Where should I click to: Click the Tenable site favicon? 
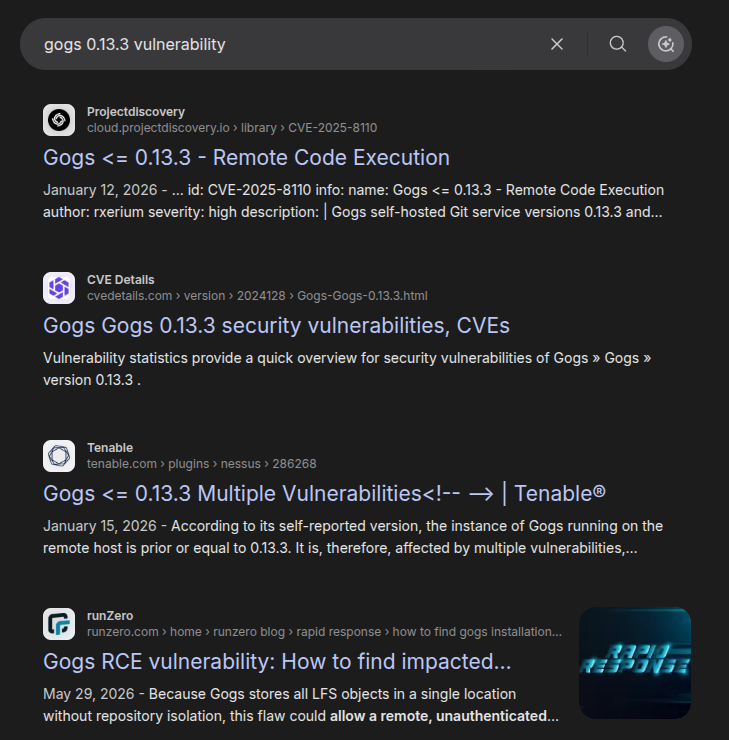[59, 456]
